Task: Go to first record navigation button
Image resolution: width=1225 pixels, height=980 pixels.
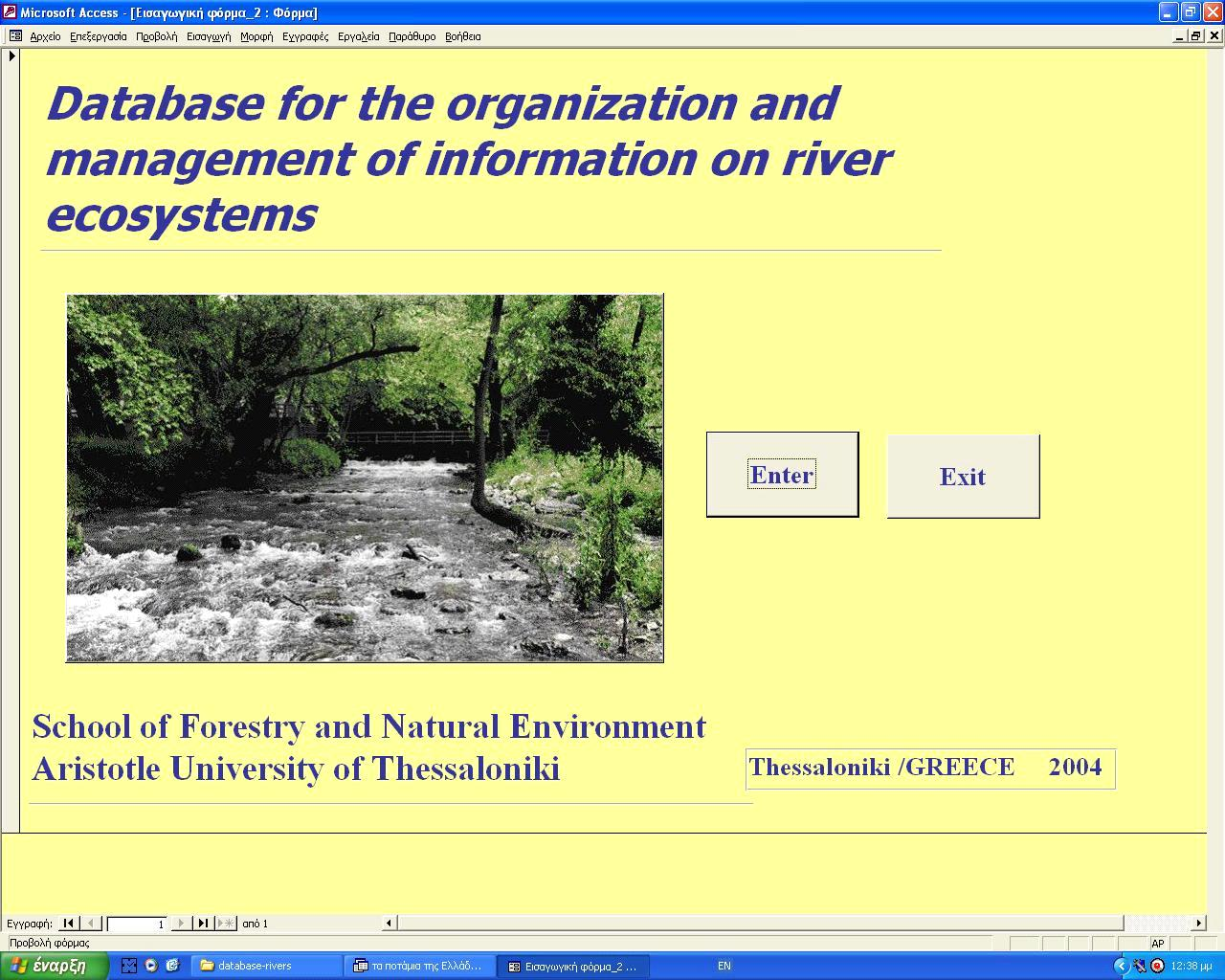Action: (68, 924)
